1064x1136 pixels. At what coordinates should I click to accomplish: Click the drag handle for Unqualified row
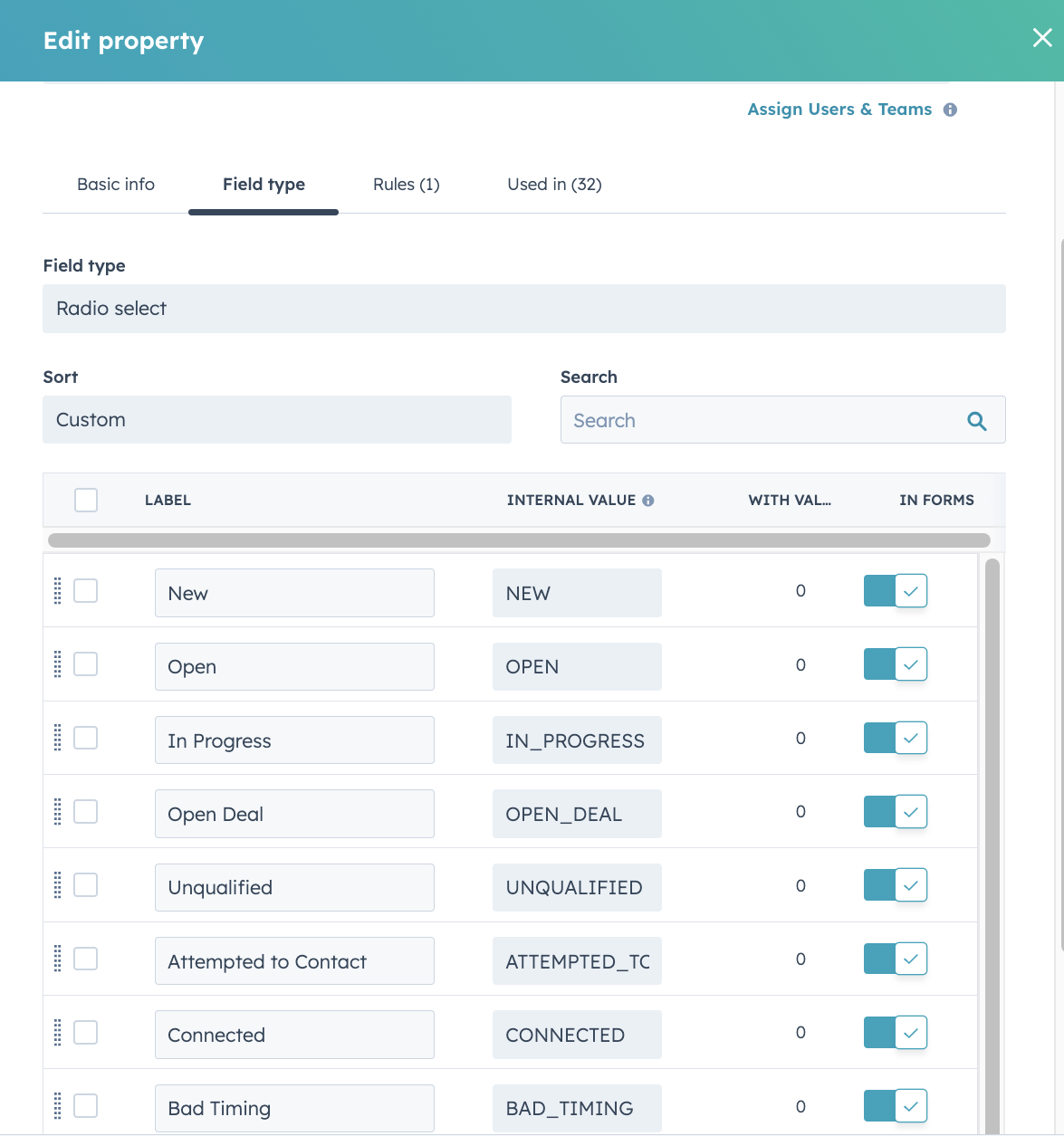tap(57, 885)
